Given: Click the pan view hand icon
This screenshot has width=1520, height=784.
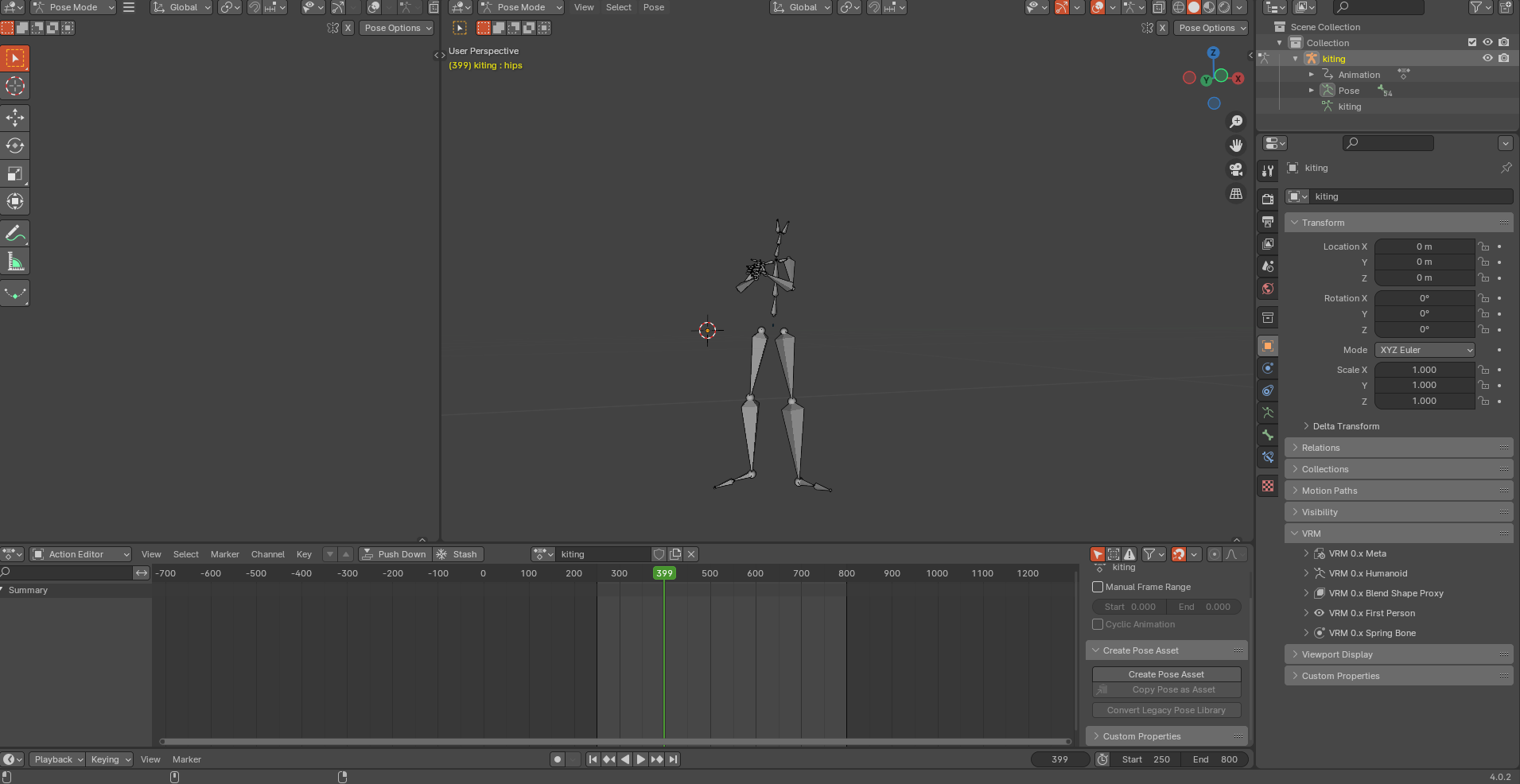Looking at the screenshot, I should (x=1236, y=146).
